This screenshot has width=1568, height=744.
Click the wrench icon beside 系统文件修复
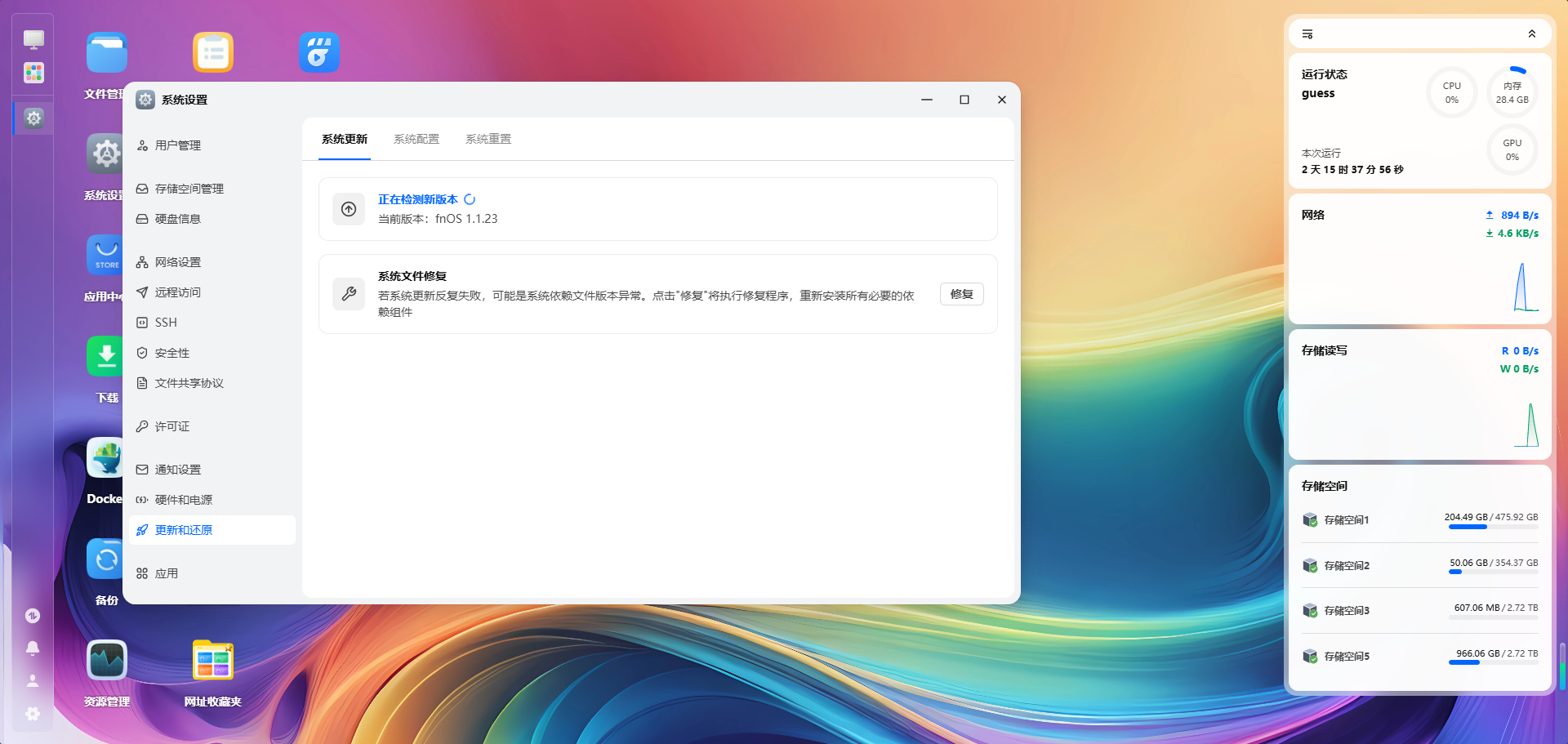pyautogui.click(x=349, y=294)
